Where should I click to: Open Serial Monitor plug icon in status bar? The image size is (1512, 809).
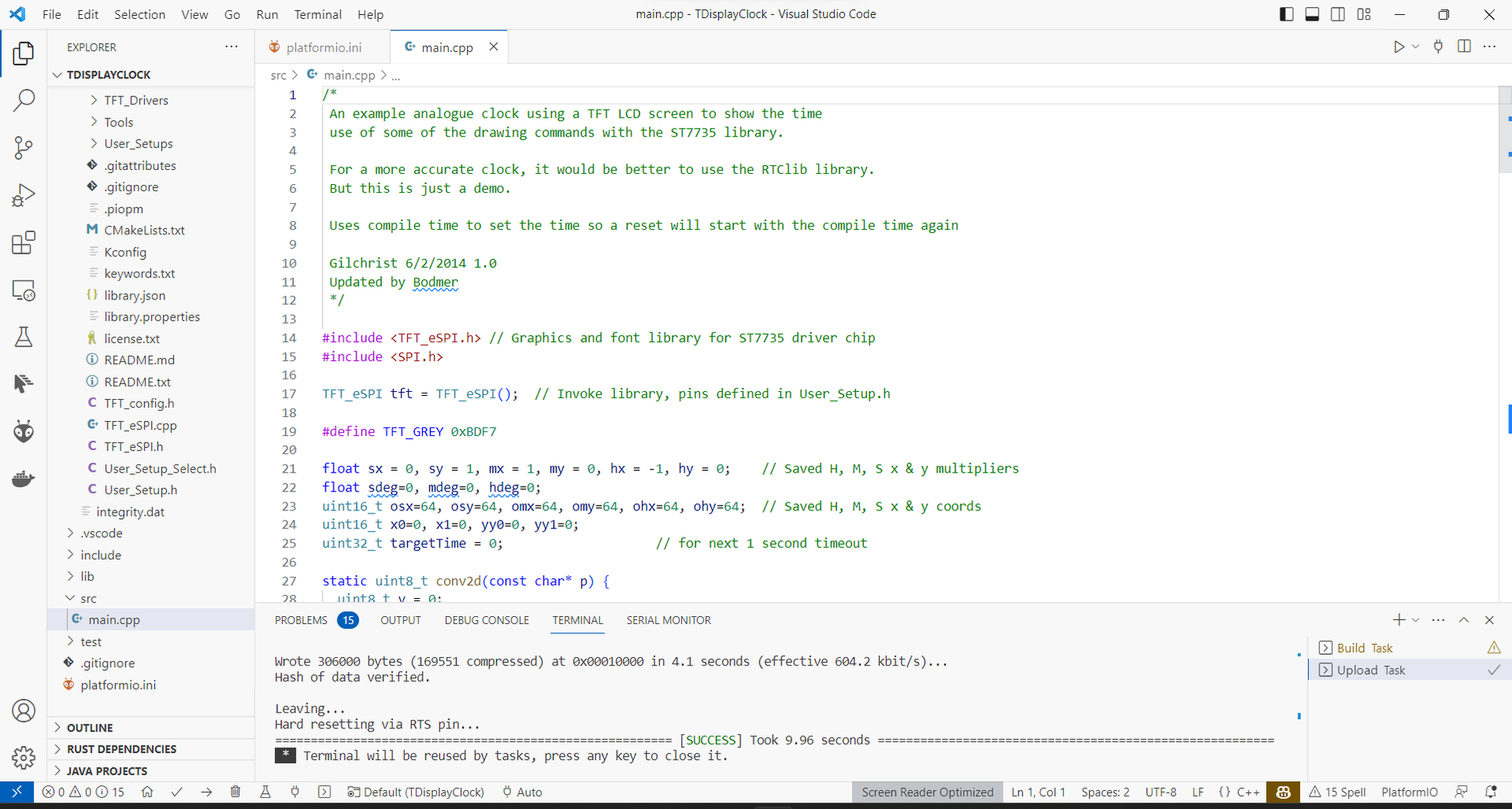pos(295,792)
